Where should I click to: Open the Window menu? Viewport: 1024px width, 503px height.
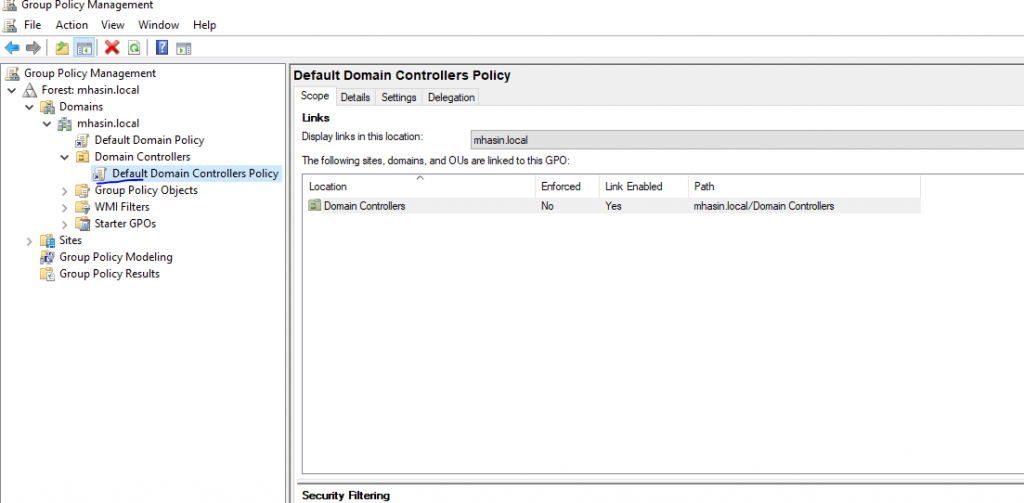(x=159, y=25)
